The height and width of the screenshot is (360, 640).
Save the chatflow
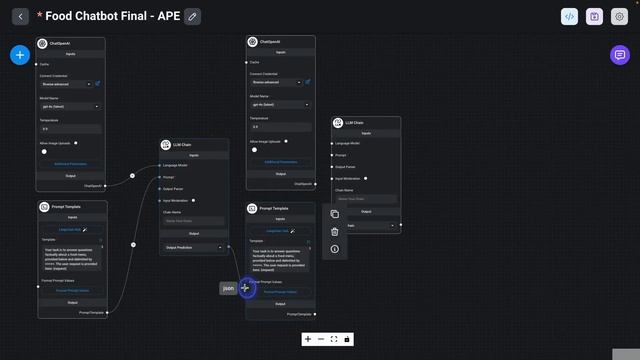click(594, 17)
